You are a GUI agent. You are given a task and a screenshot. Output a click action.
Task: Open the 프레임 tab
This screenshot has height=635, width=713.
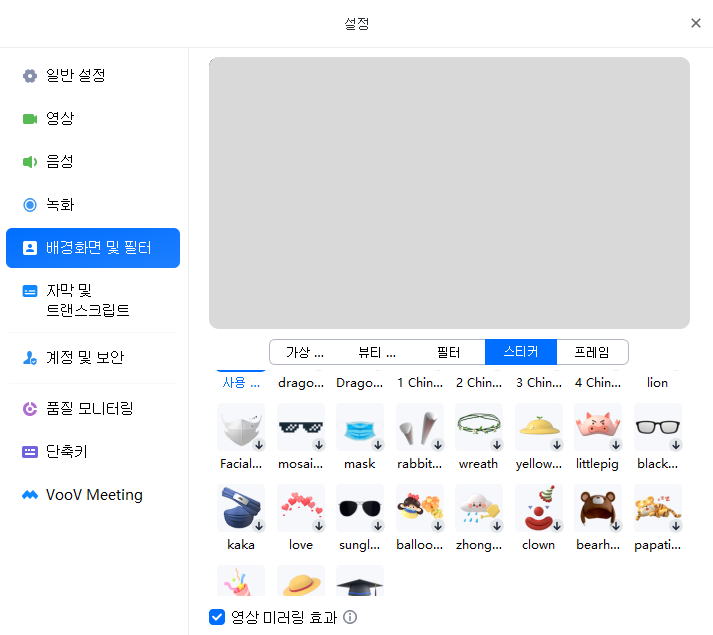591,352
